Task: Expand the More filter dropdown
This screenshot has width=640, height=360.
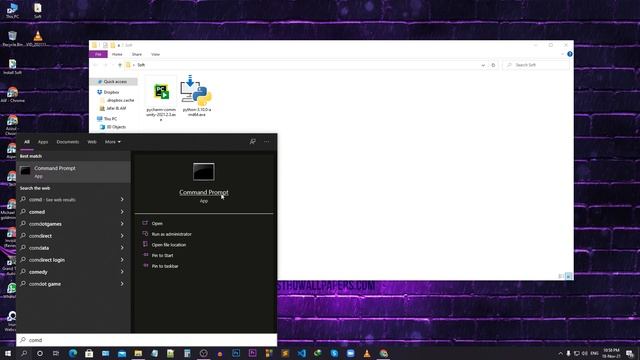Action: click(113, 142)
